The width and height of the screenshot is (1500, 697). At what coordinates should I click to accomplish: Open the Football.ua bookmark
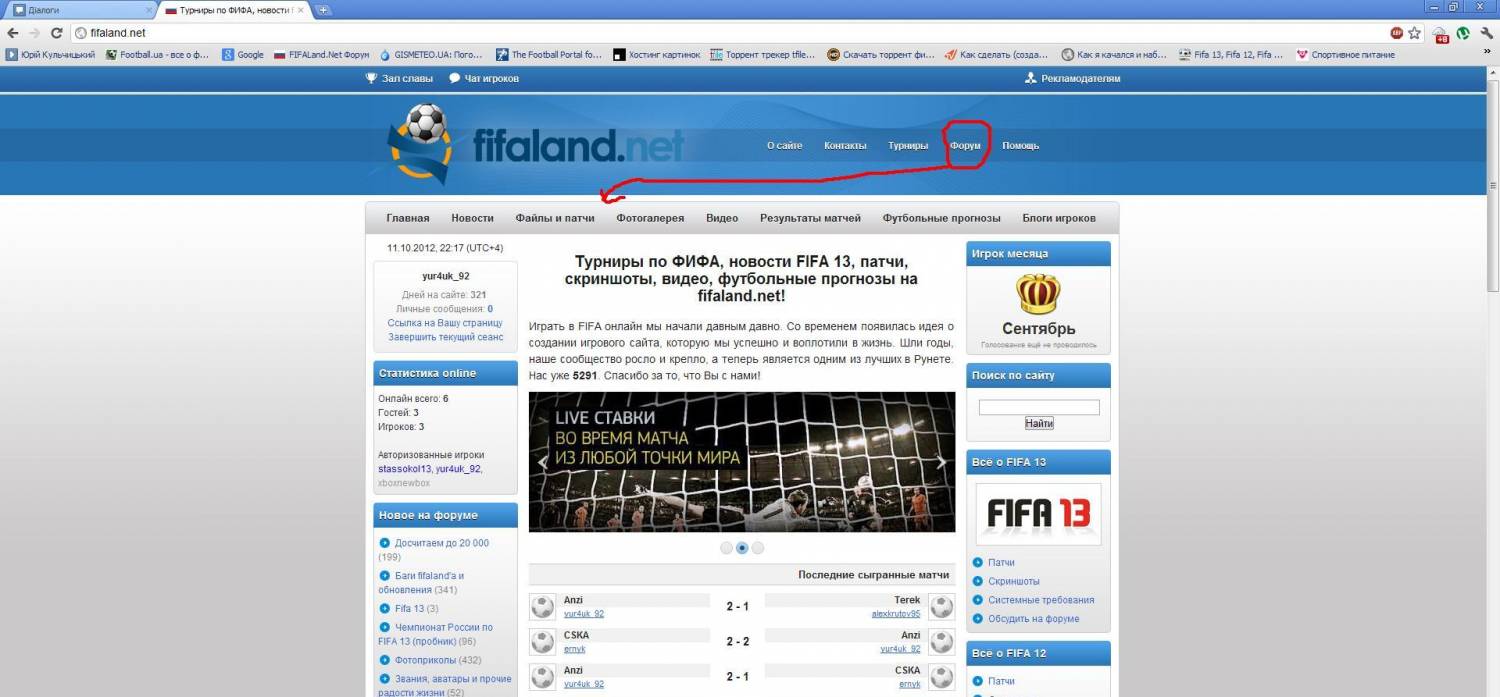(157, 55)
